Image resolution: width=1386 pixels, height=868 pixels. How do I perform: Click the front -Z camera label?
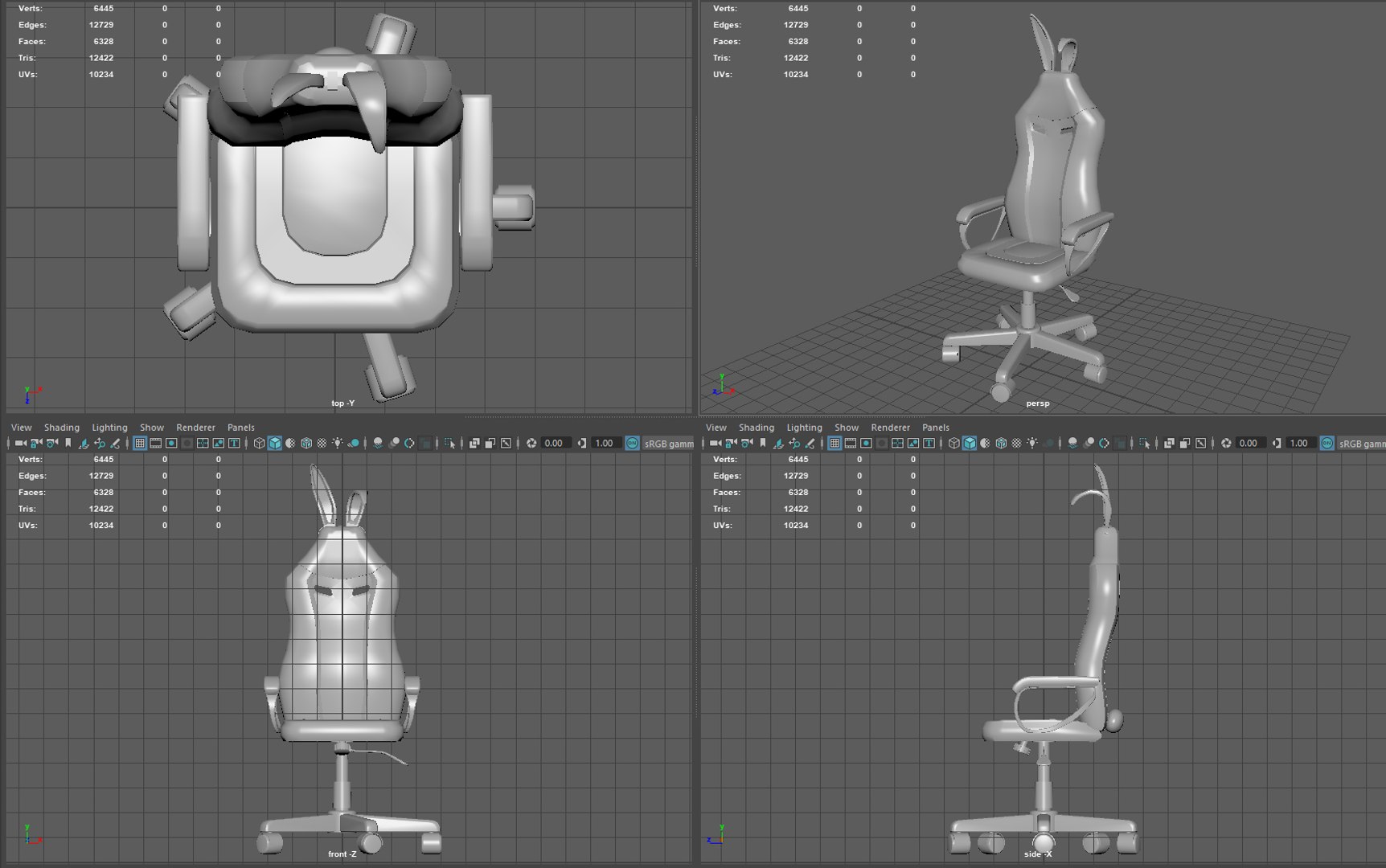[342, 854]
